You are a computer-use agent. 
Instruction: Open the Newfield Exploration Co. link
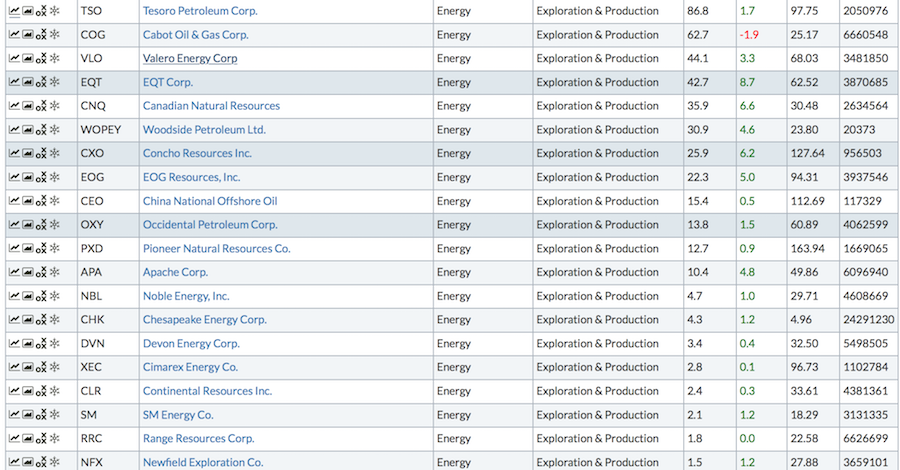(203, 462)
